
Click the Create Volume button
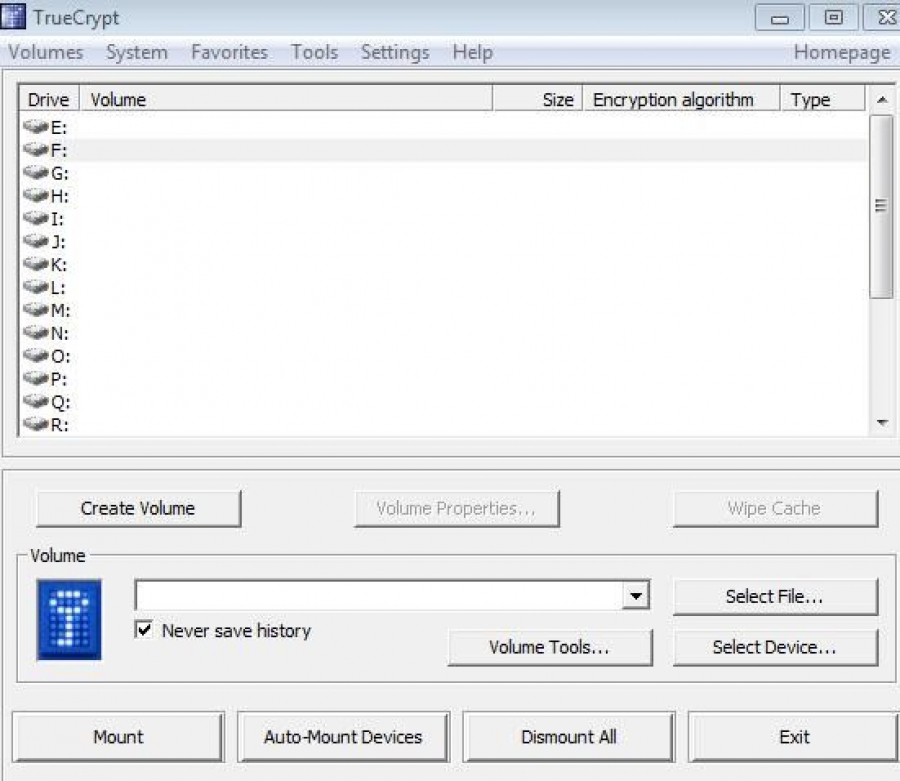[137, 508]
